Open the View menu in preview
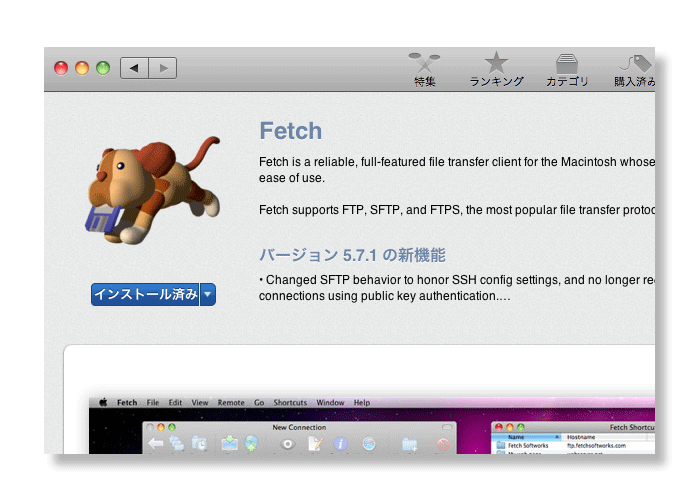700x500 pixels. [200, 403]
